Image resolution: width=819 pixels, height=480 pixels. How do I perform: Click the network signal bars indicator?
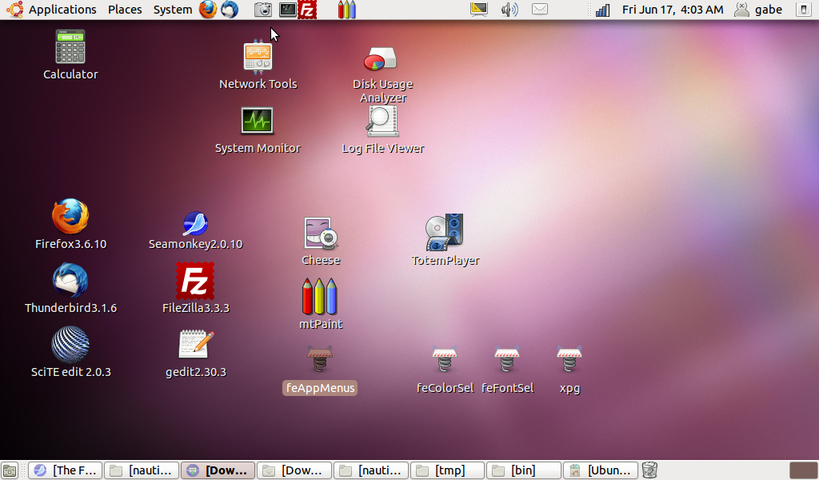pyautogui.click(x=602, y=9)
